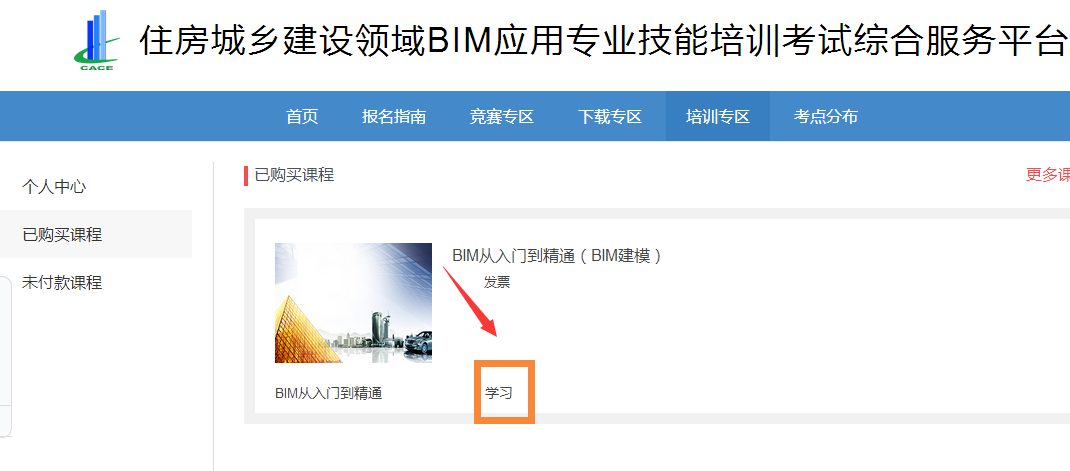The image size is (1070, 471).
Task: Open the course thumbnail with golden pyramid
Action: pyautogui.click(x=353, y=302)
